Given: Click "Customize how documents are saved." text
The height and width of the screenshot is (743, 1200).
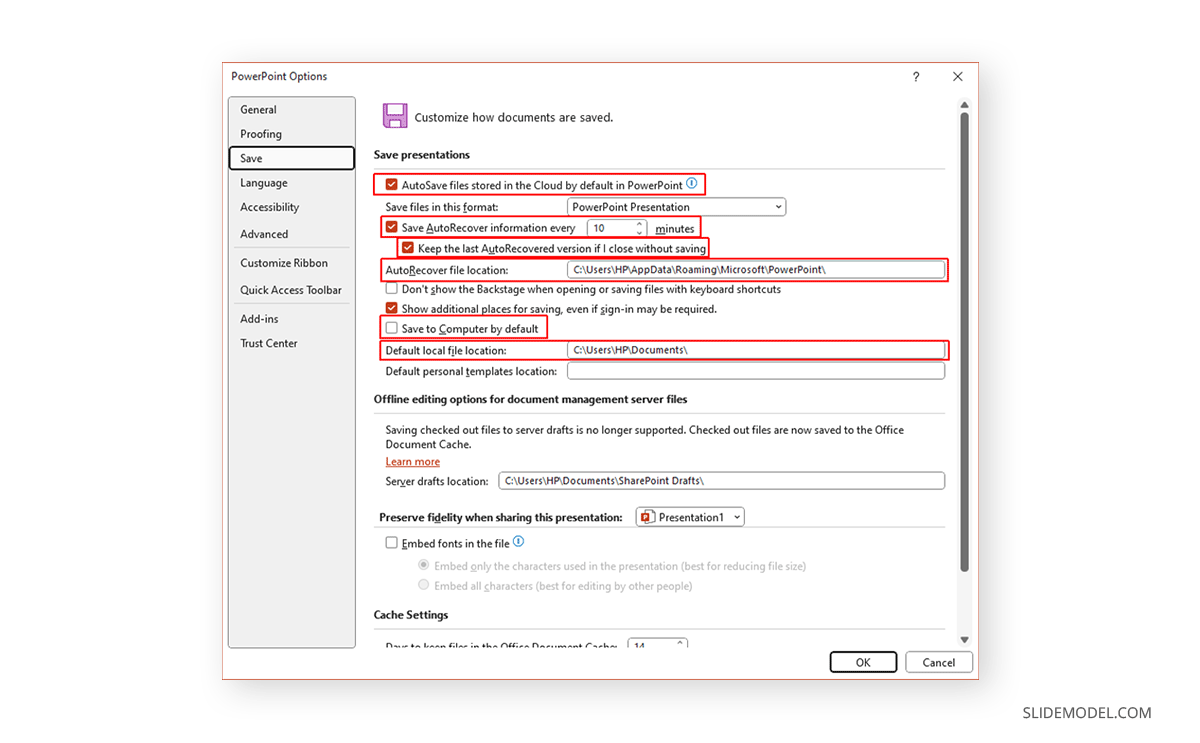Looking at the screenshot, I should click(514, 117).
